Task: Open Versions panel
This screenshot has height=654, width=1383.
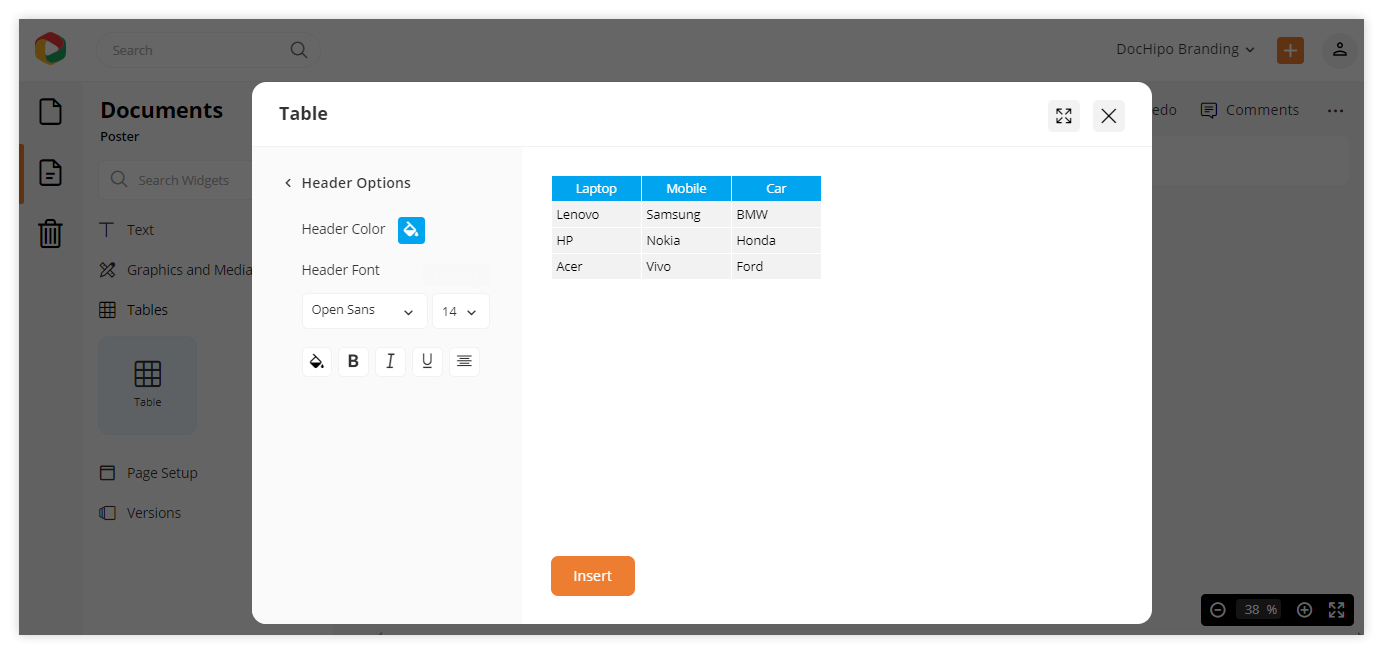Action: pyautogui.click(x=154, y=513)
